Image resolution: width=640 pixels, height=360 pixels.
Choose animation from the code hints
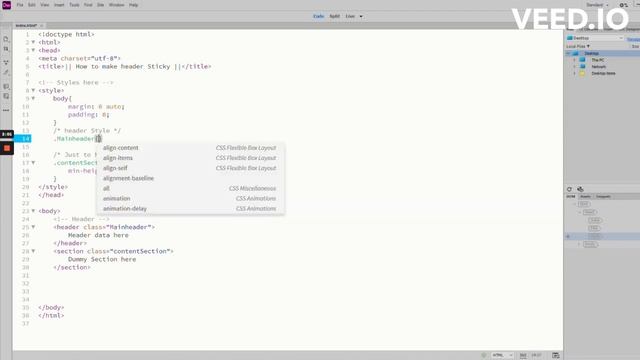[191, 198]
